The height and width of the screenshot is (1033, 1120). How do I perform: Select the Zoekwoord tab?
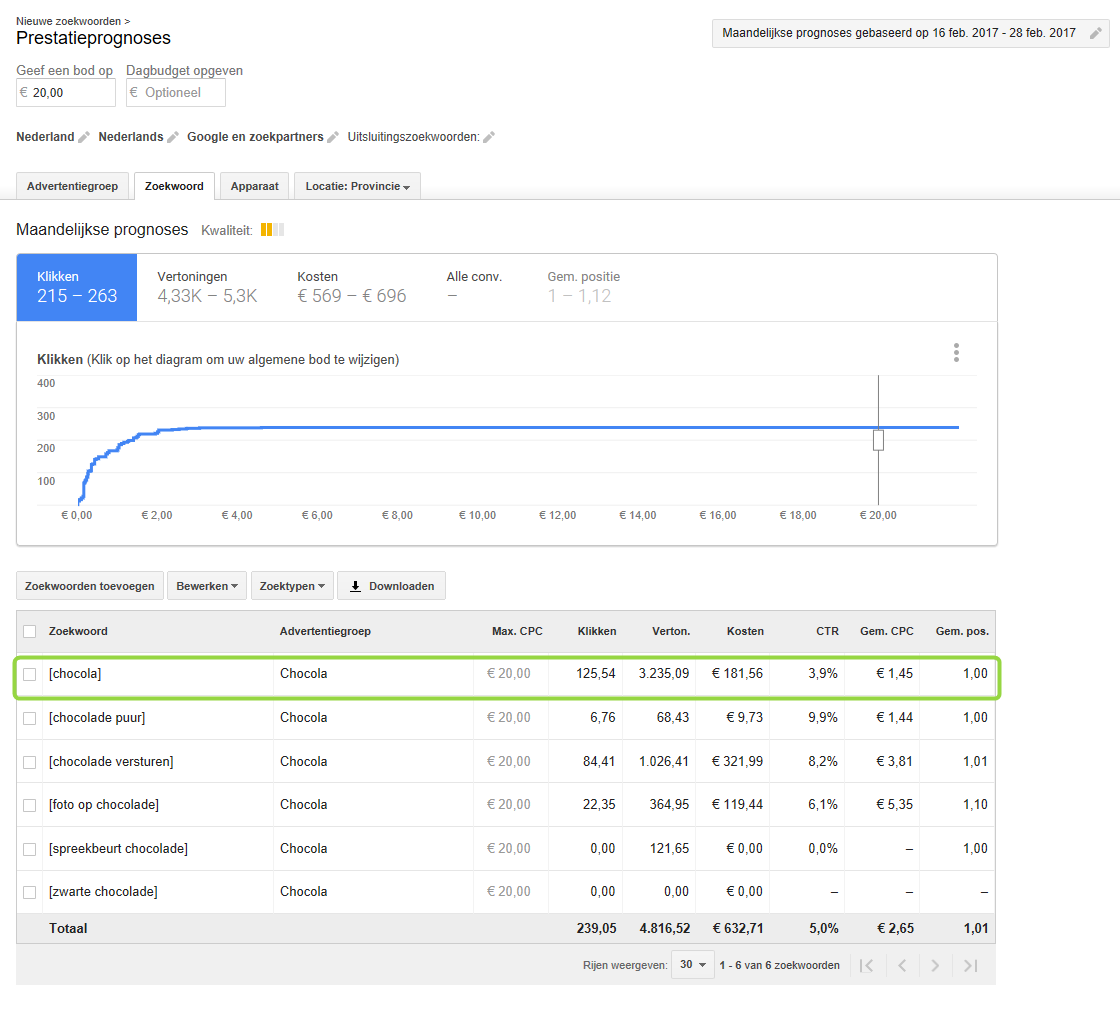[x=174, y=186]
